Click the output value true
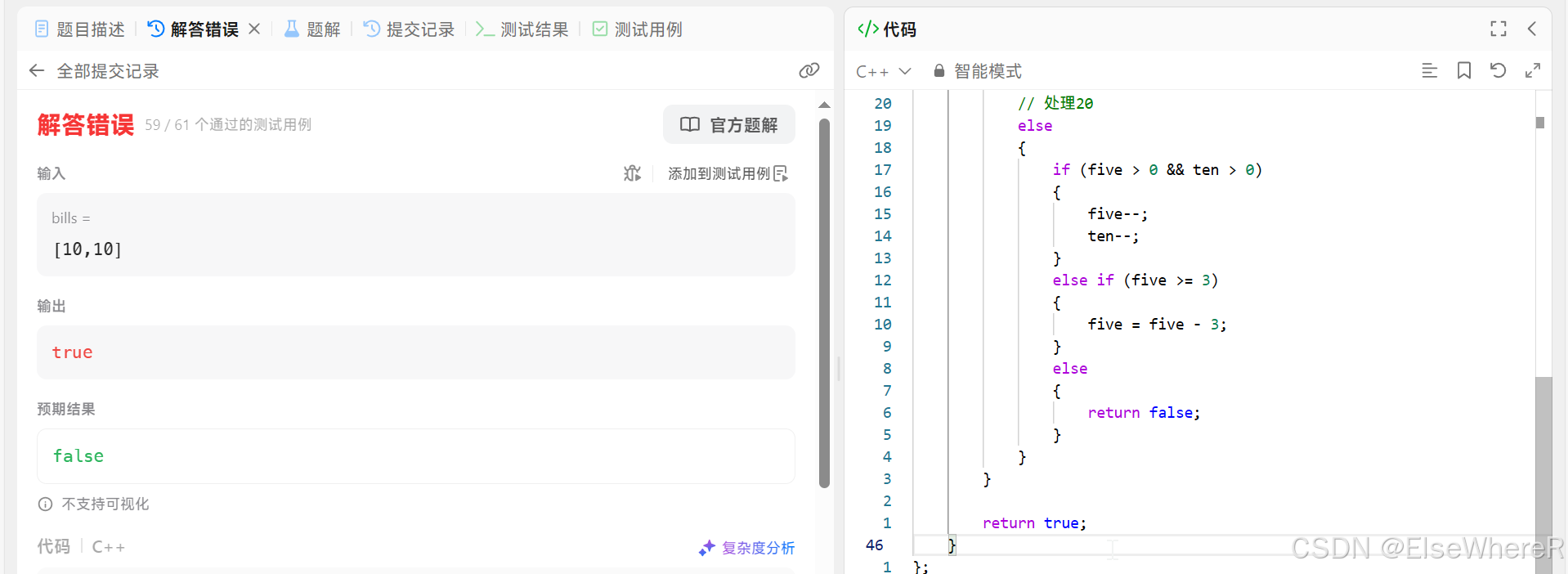 tap(72, 352)
